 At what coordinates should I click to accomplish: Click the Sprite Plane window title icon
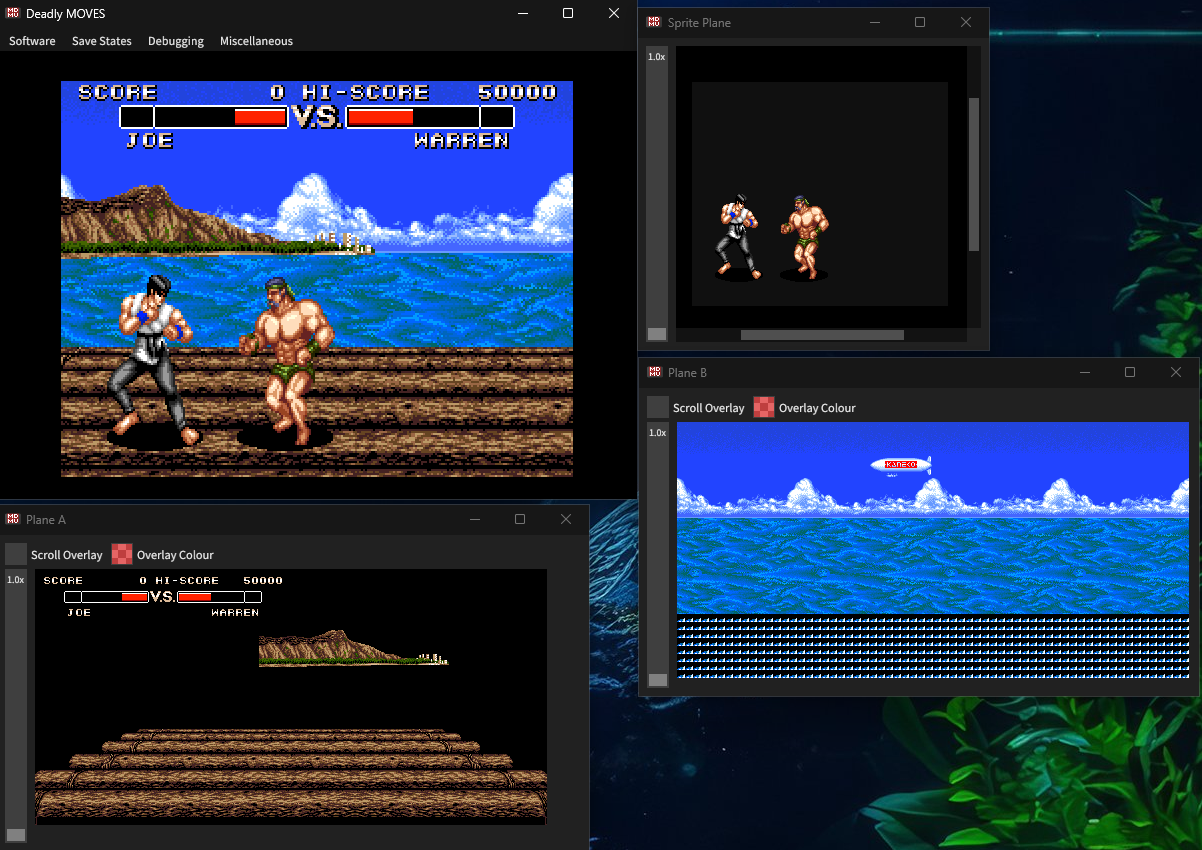(654, 22)
